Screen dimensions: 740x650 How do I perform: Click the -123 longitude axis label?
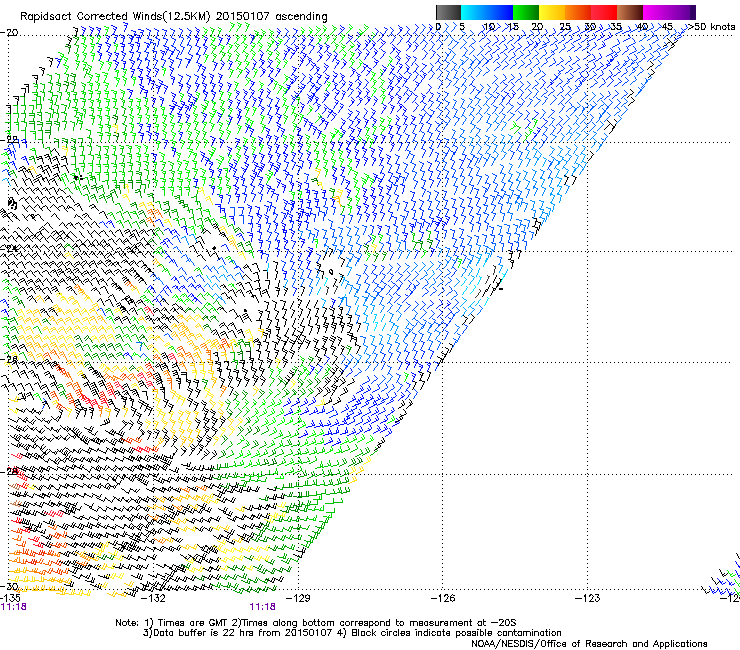[x=588, y=598]
